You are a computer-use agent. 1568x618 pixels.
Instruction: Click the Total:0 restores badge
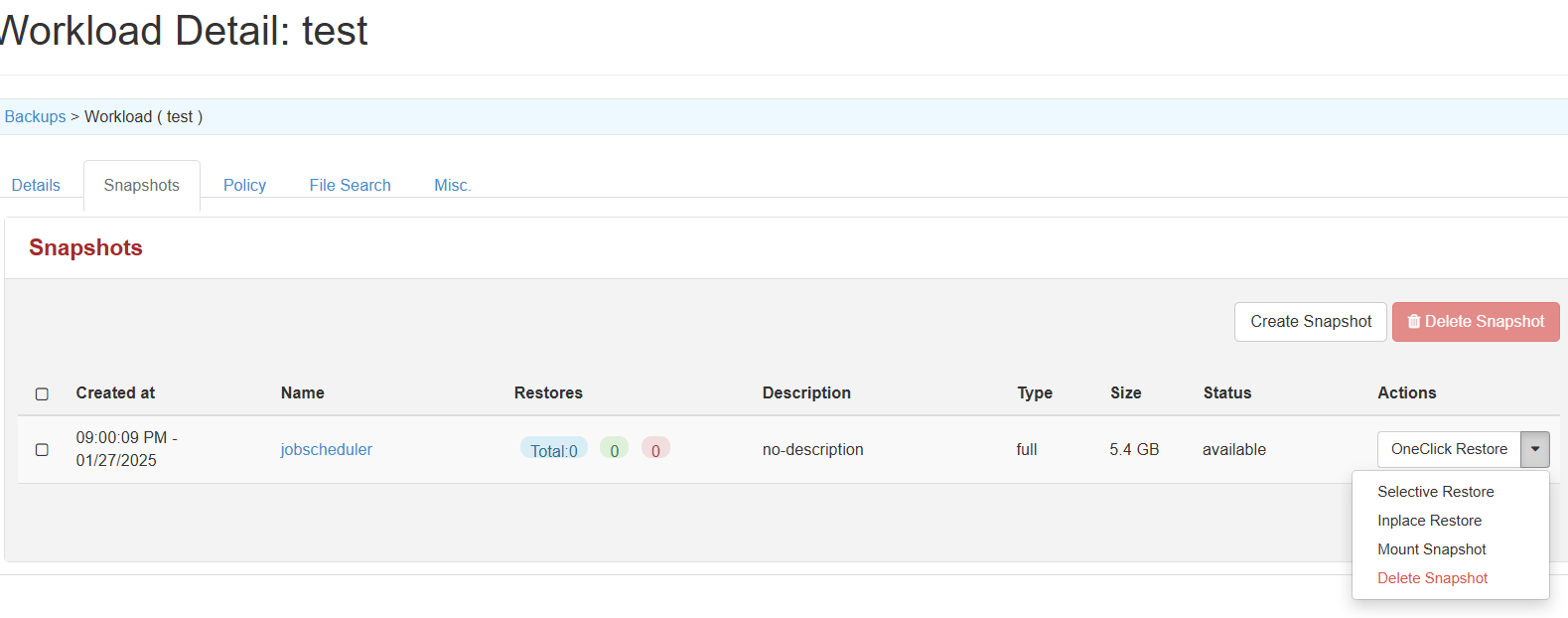[553, 449]
